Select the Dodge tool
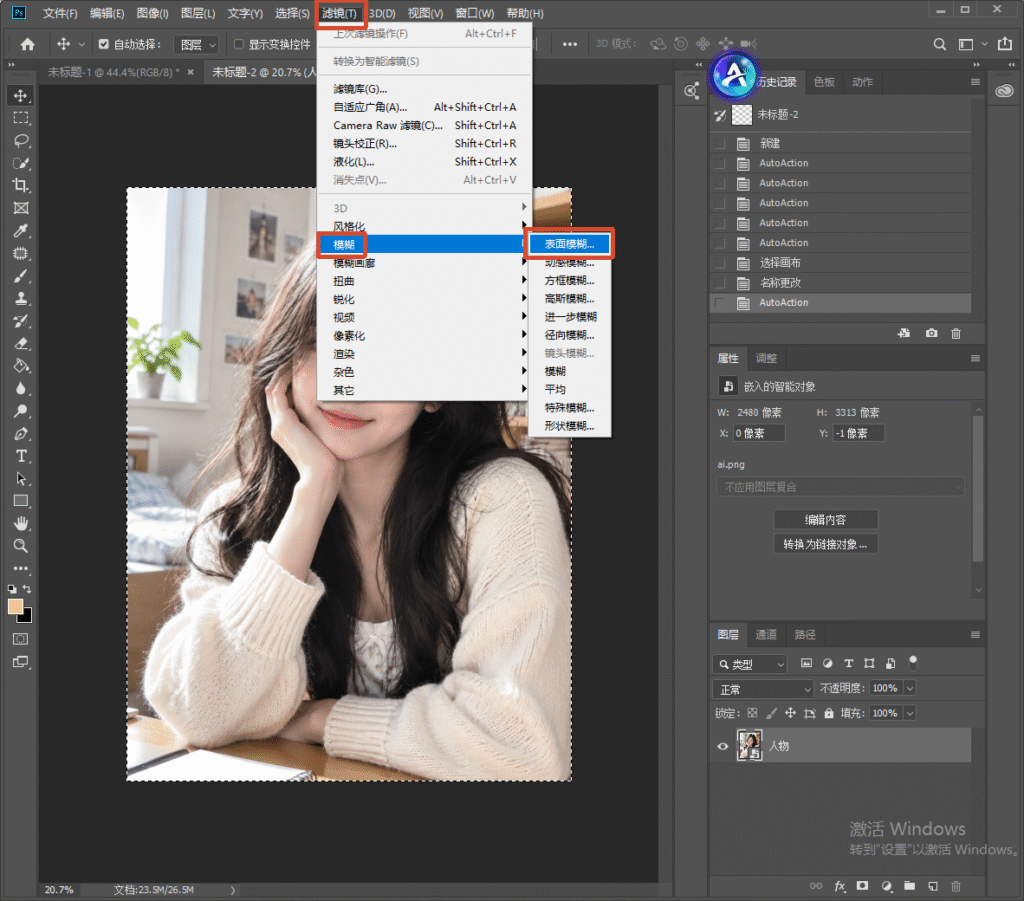1024x901 pixels. tap(21, 411)
